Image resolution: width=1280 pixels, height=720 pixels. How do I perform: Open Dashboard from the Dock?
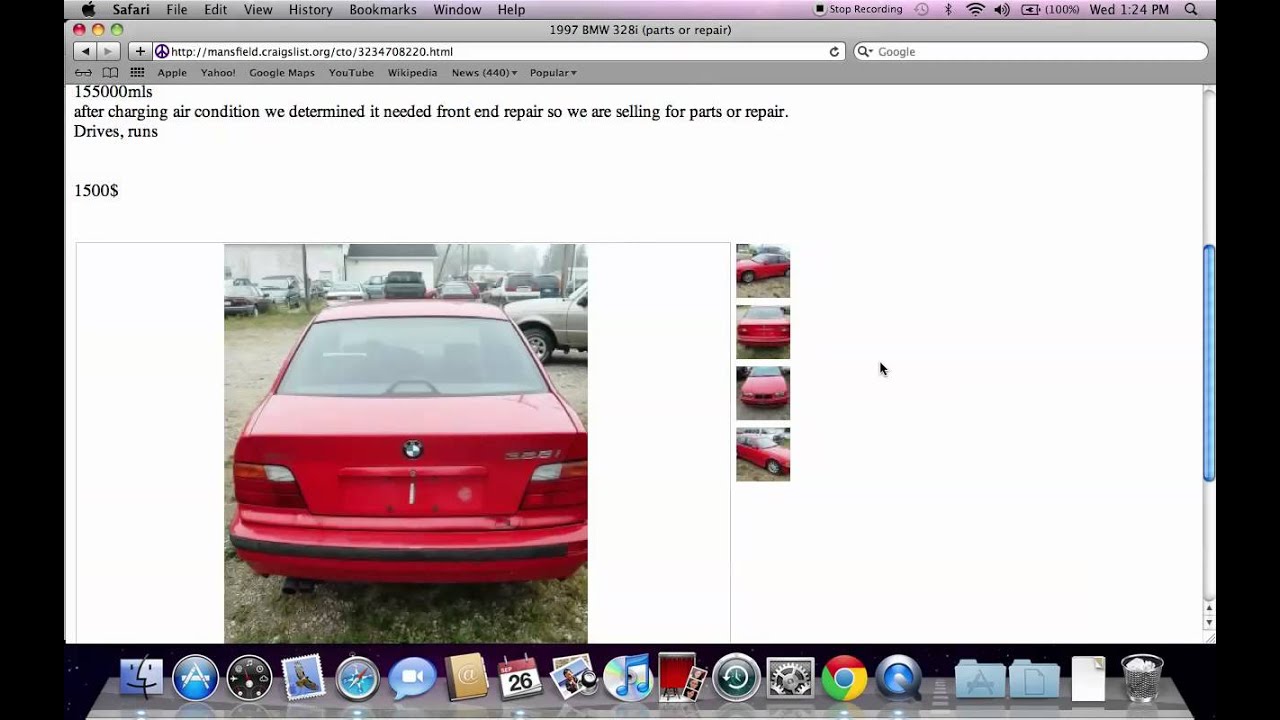tap(249, 677)
